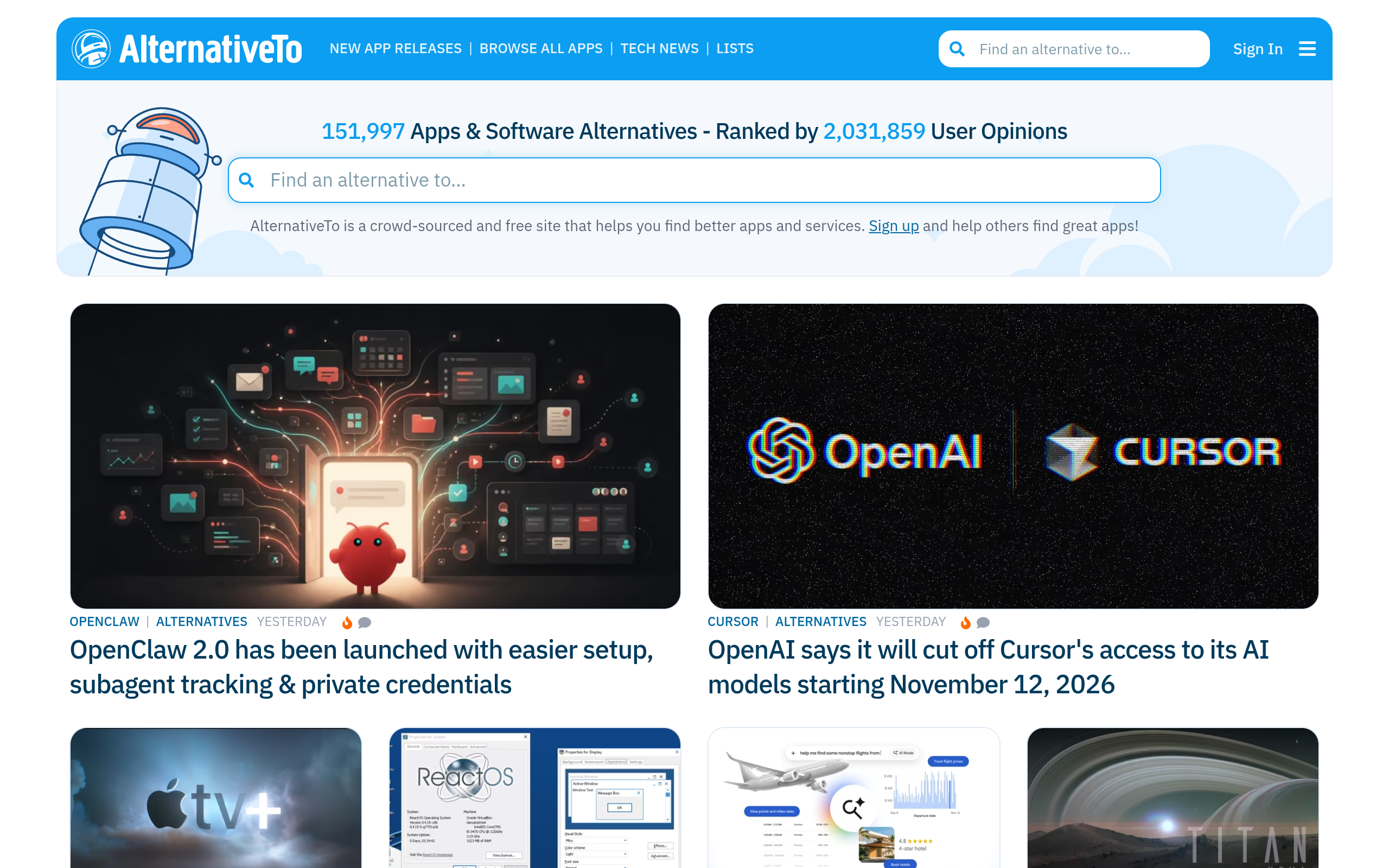Image resolution: width=1389 pixels, height=868 pixels.
Task: Open the ReactOS article thumbnail
Action: coord(535,798)
